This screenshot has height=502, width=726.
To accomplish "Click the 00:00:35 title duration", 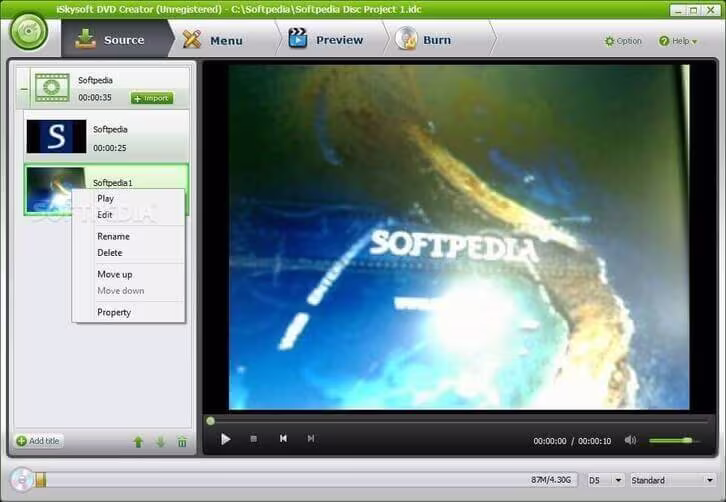I will pos(95,98).
